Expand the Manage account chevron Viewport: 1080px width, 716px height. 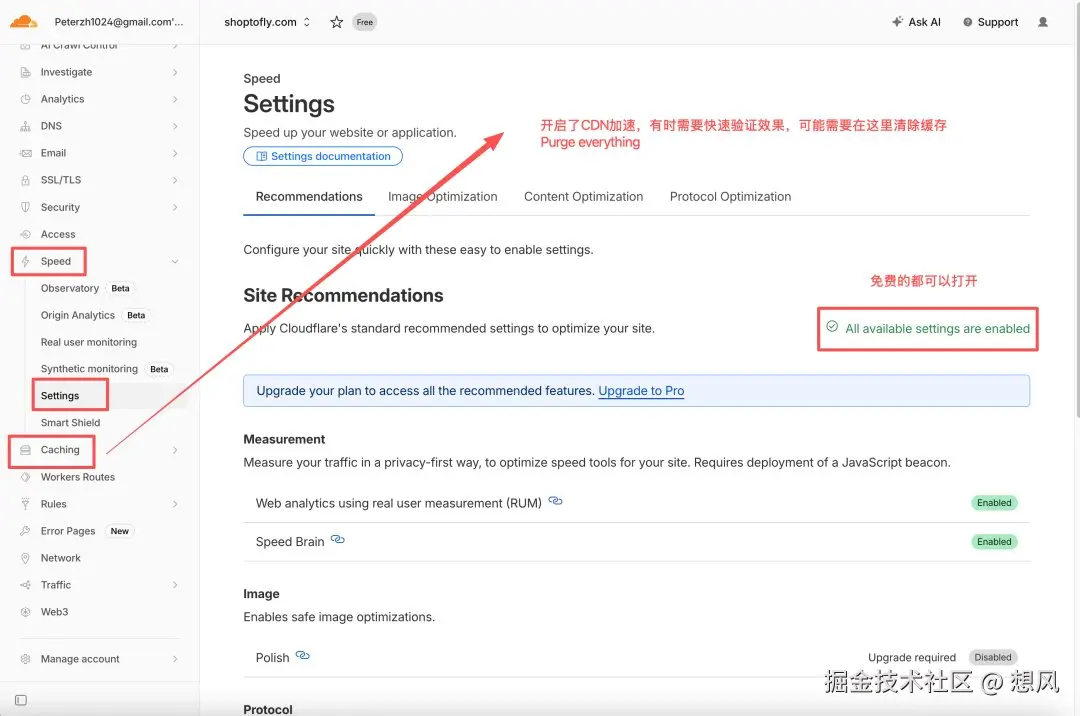(x=175, y=659)
